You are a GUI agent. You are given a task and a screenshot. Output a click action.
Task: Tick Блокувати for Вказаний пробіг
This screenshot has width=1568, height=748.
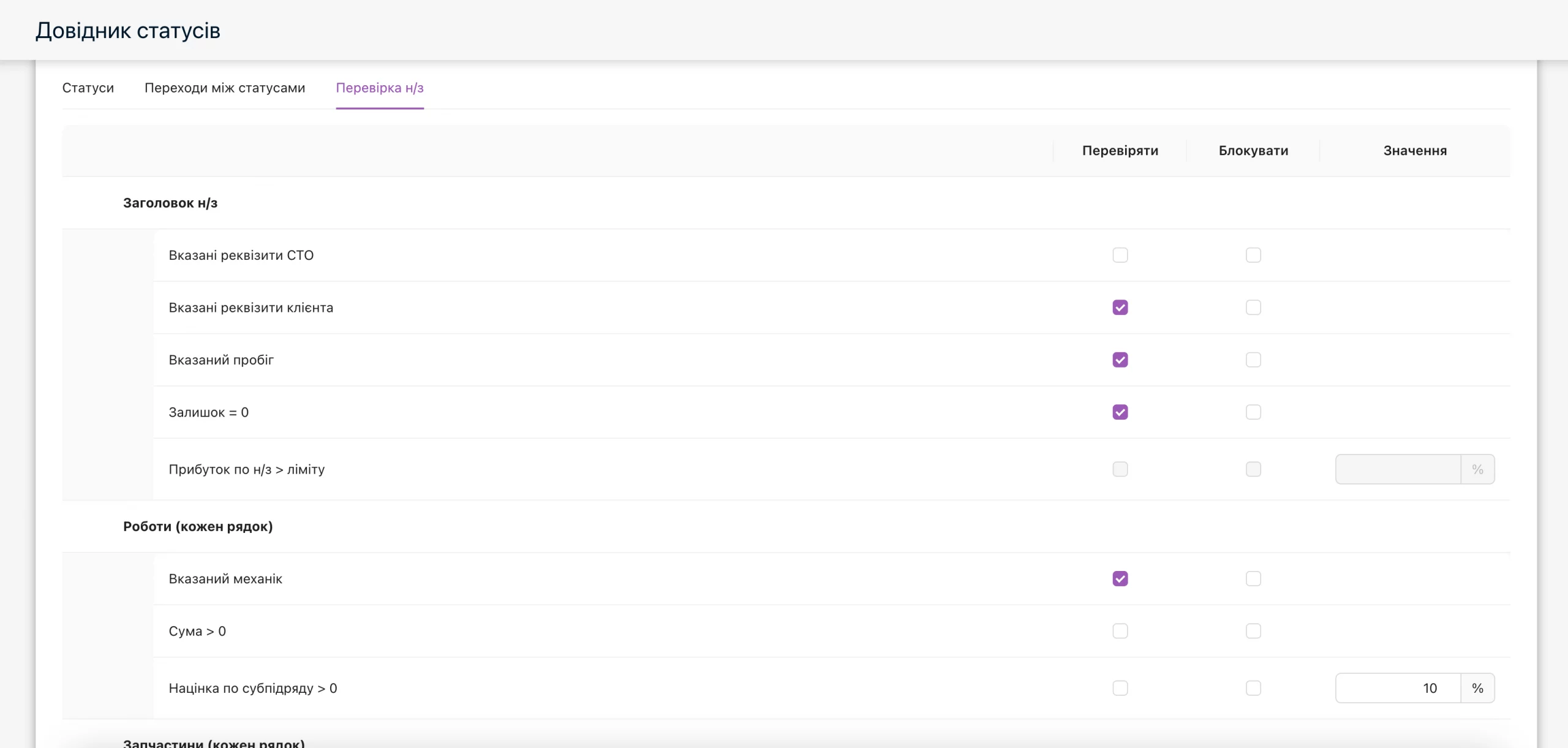click(x=1253, y=360)
